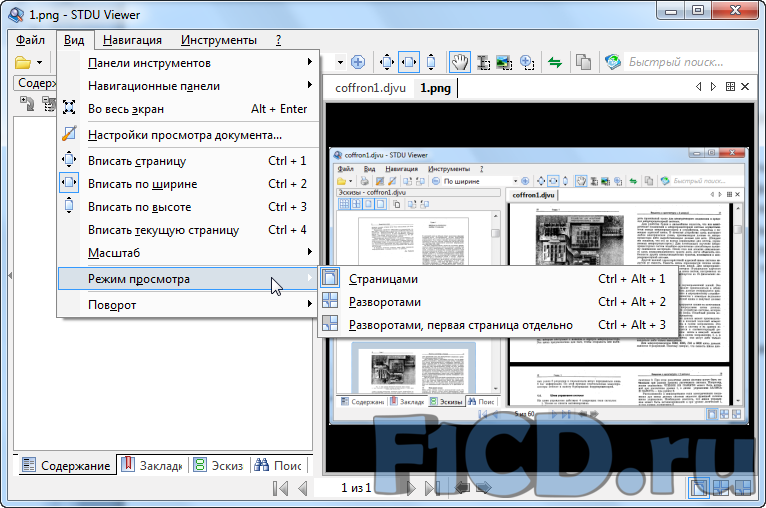The height and width of the screenshot is (508, 766).
Task: Select the image selection tool
Action: point(504,63)
